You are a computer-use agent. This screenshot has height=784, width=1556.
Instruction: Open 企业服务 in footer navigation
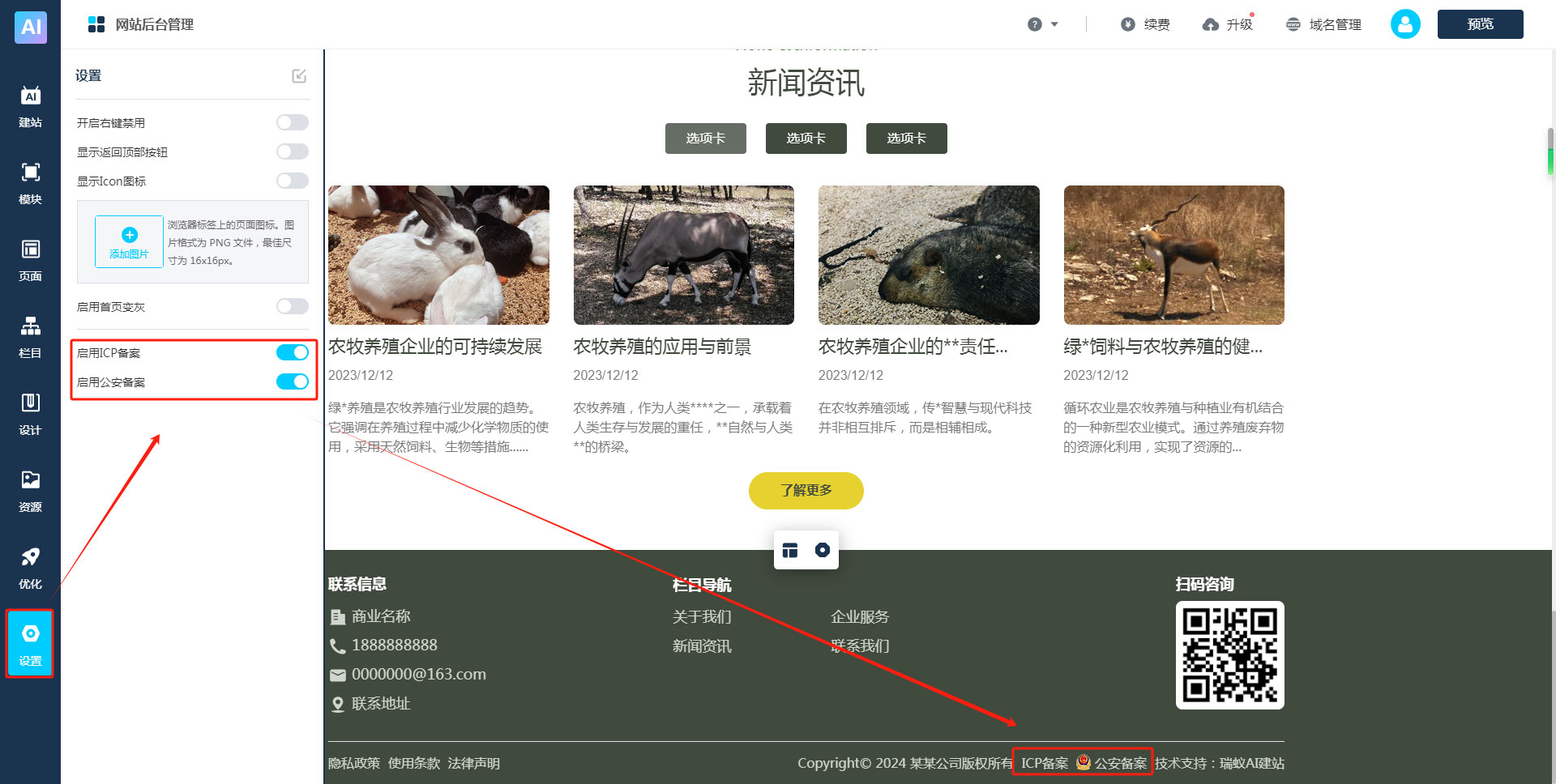tap(860, 617)
